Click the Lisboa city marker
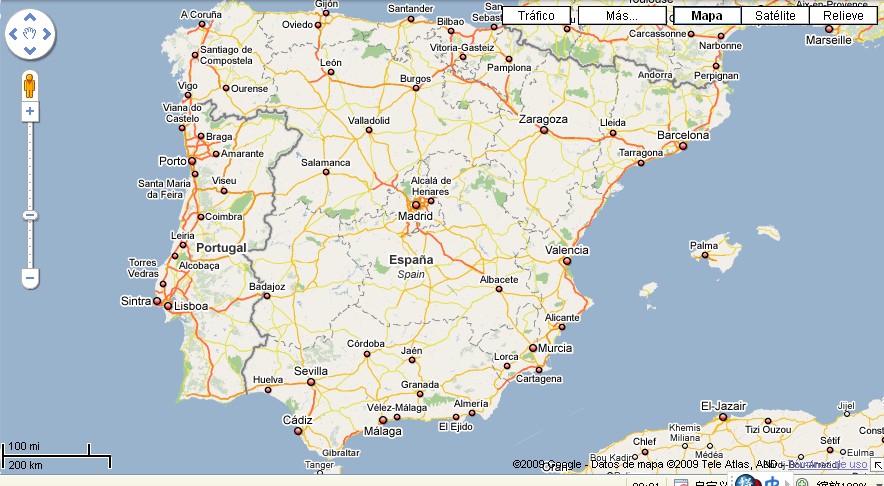884x486 pixels. (x=169, y=306)
